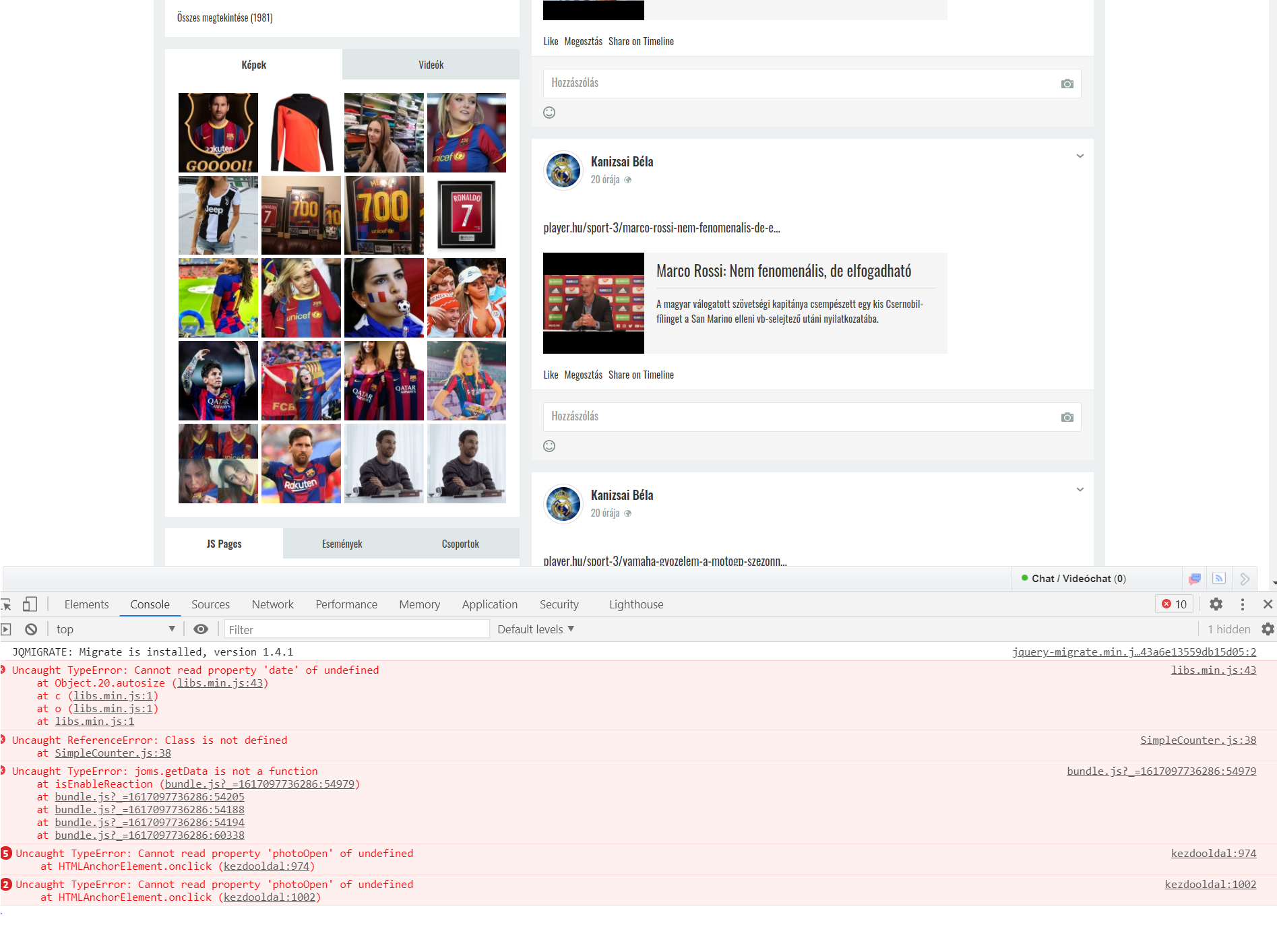Viewport: 1277px width, 952px height.
Task: Select the JS Pages tab
Action: tap(224, 544)
